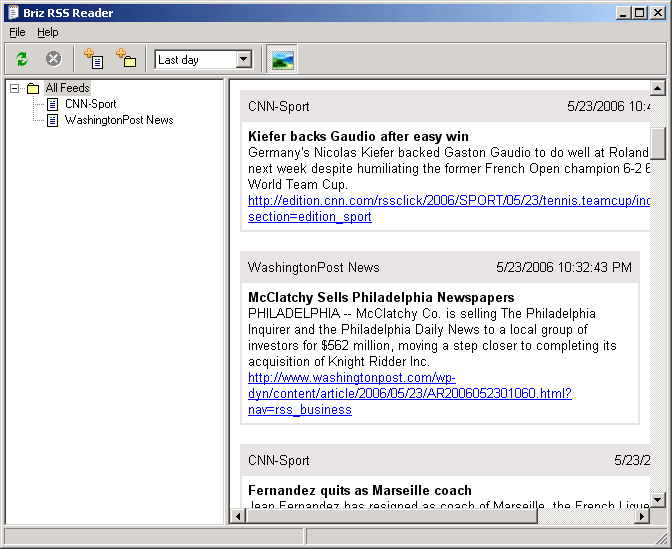The width and height of the screenshot is (672, 549).
Task: Open the Last day period dropdown
Action: pyautogui.click(x=243, y=59)
